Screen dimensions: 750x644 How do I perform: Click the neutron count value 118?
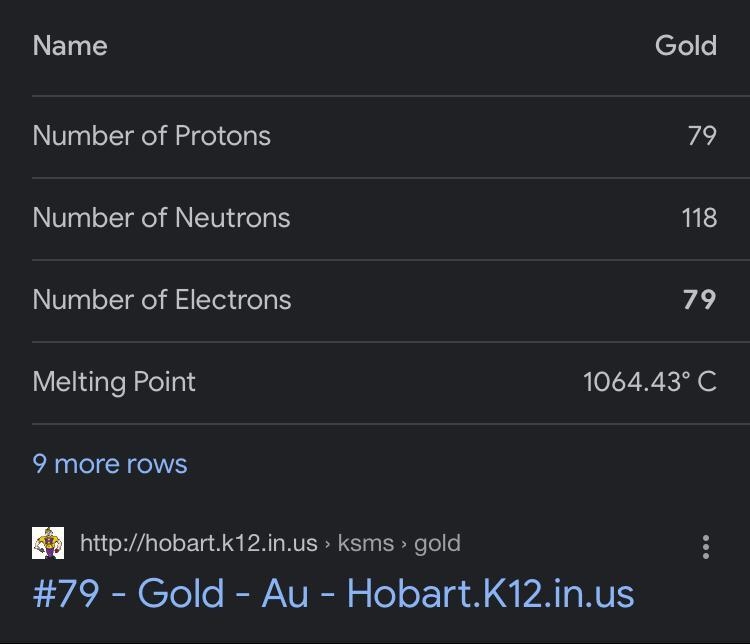pos(699,218)
